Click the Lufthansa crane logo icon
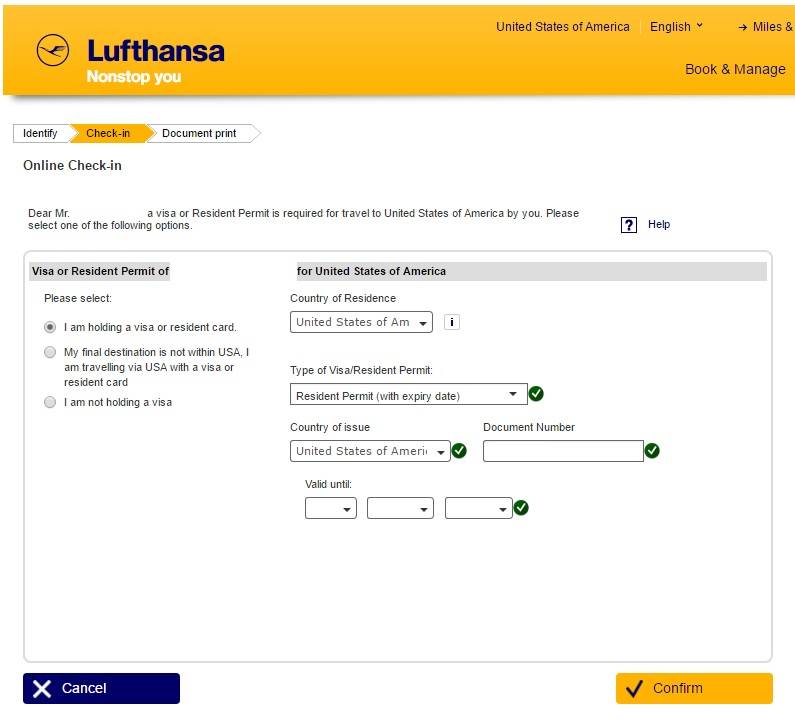 [x=53, y=50]
